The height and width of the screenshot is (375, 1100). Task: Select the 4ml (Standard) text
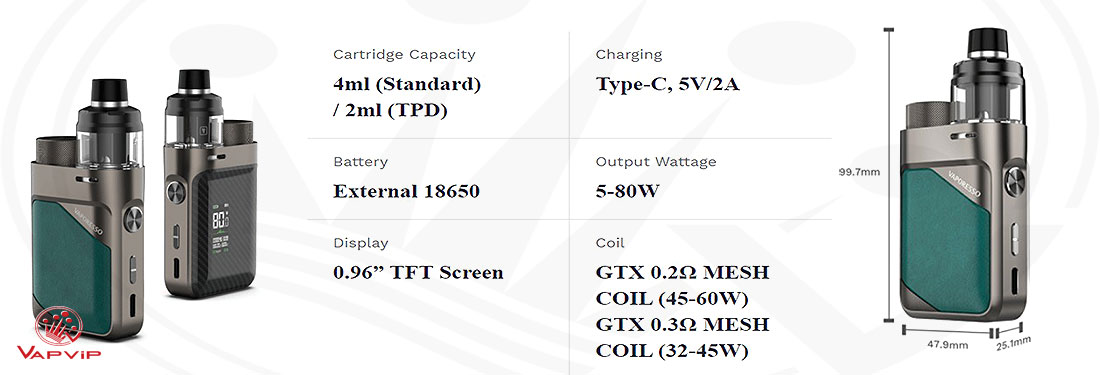click(407, 85)
